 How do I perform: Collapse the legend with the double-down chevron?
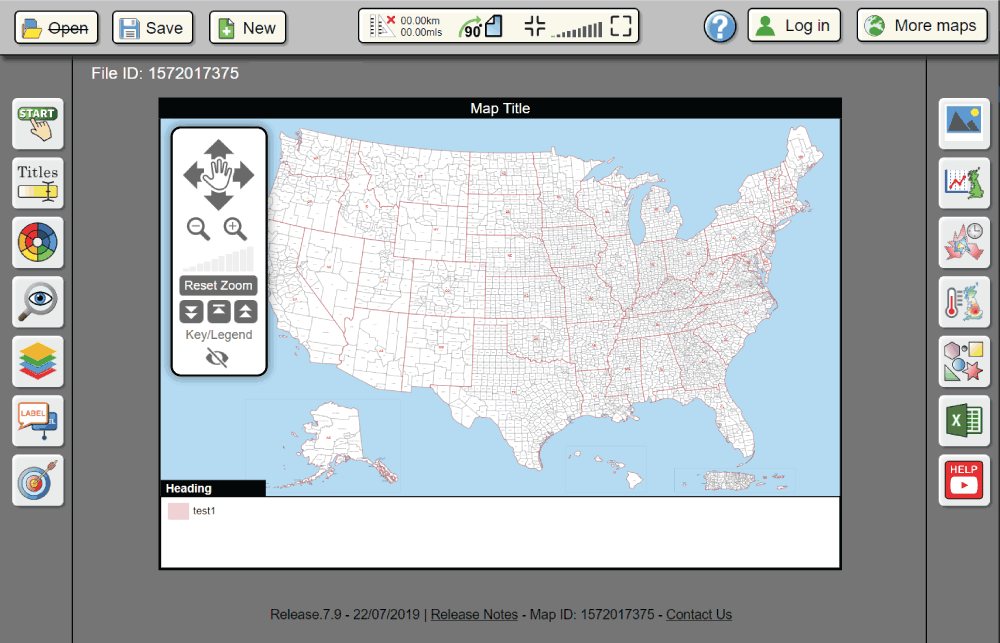192,311
